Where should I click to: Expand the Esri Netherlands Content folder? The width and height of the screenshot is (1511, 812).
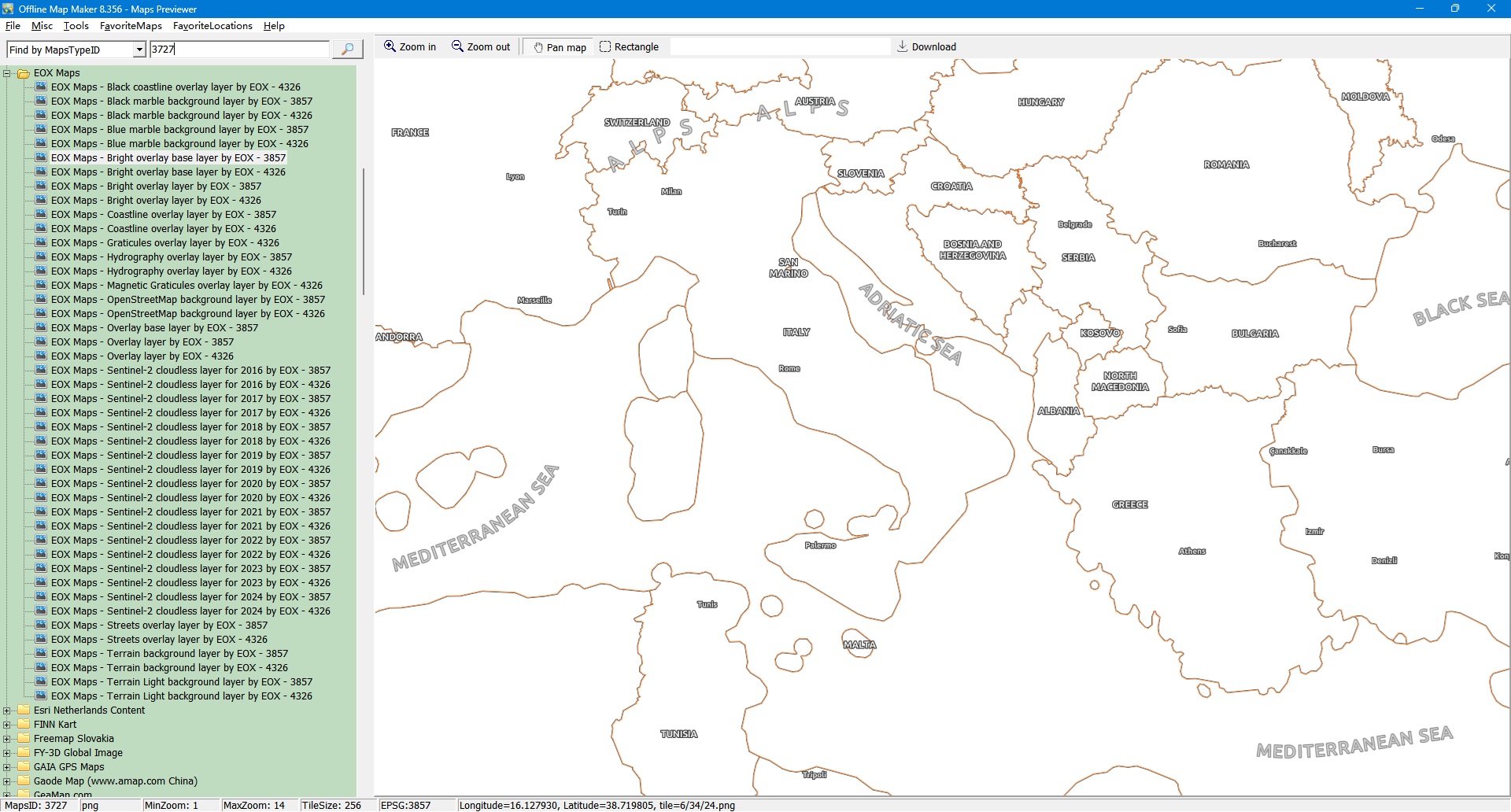tap(7, 710)
